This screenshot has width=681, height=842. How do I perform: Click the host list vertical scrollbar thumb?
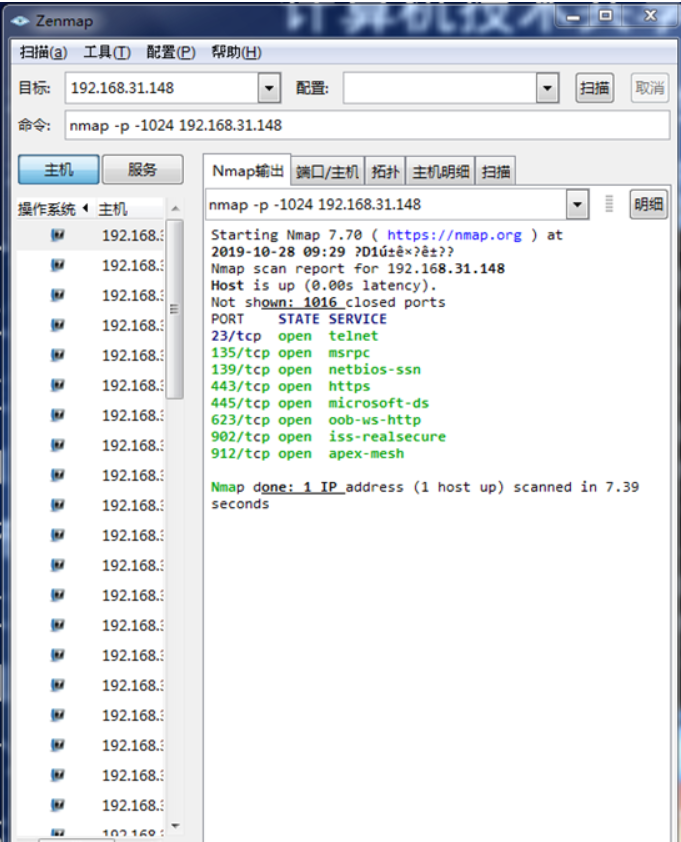174,309
